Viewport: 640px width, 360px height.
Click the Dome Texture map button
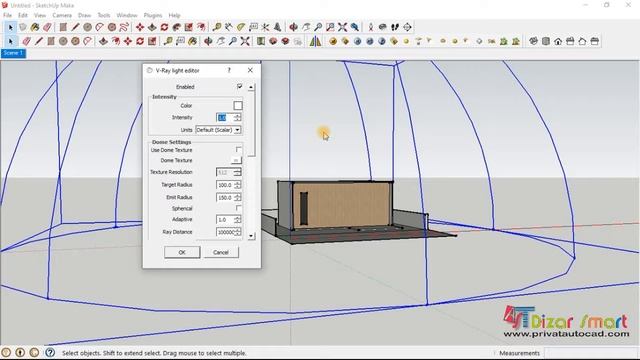click(236, 160)
